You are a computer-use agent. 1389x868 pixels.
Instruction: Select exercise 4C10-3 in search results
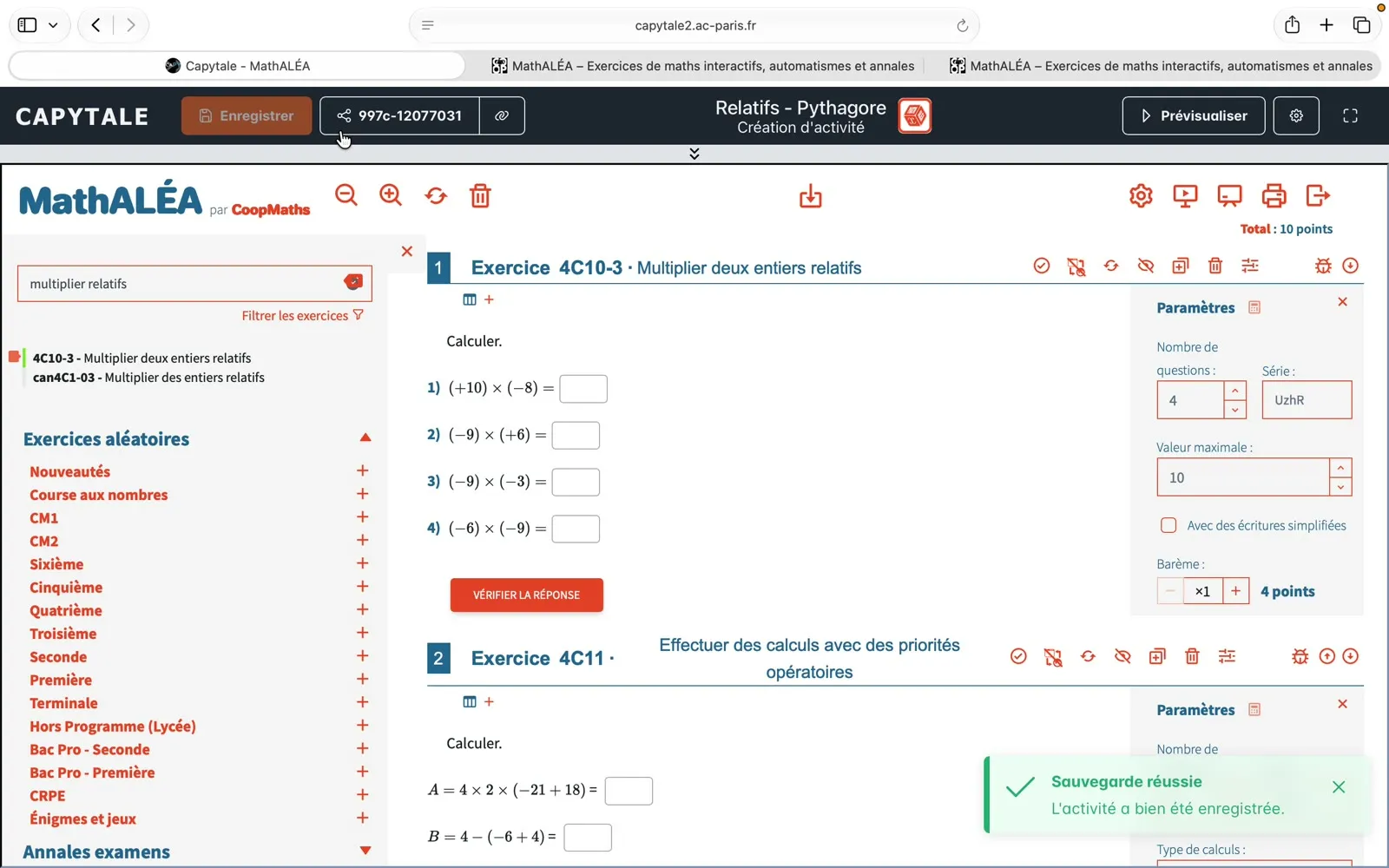(142, 358)
